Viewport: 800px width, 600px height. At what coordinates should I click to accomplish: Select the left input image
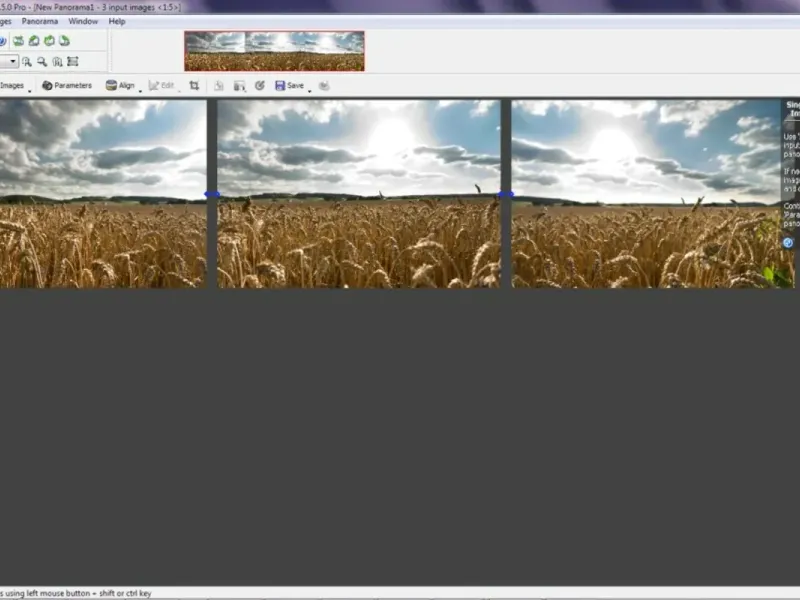103,194
